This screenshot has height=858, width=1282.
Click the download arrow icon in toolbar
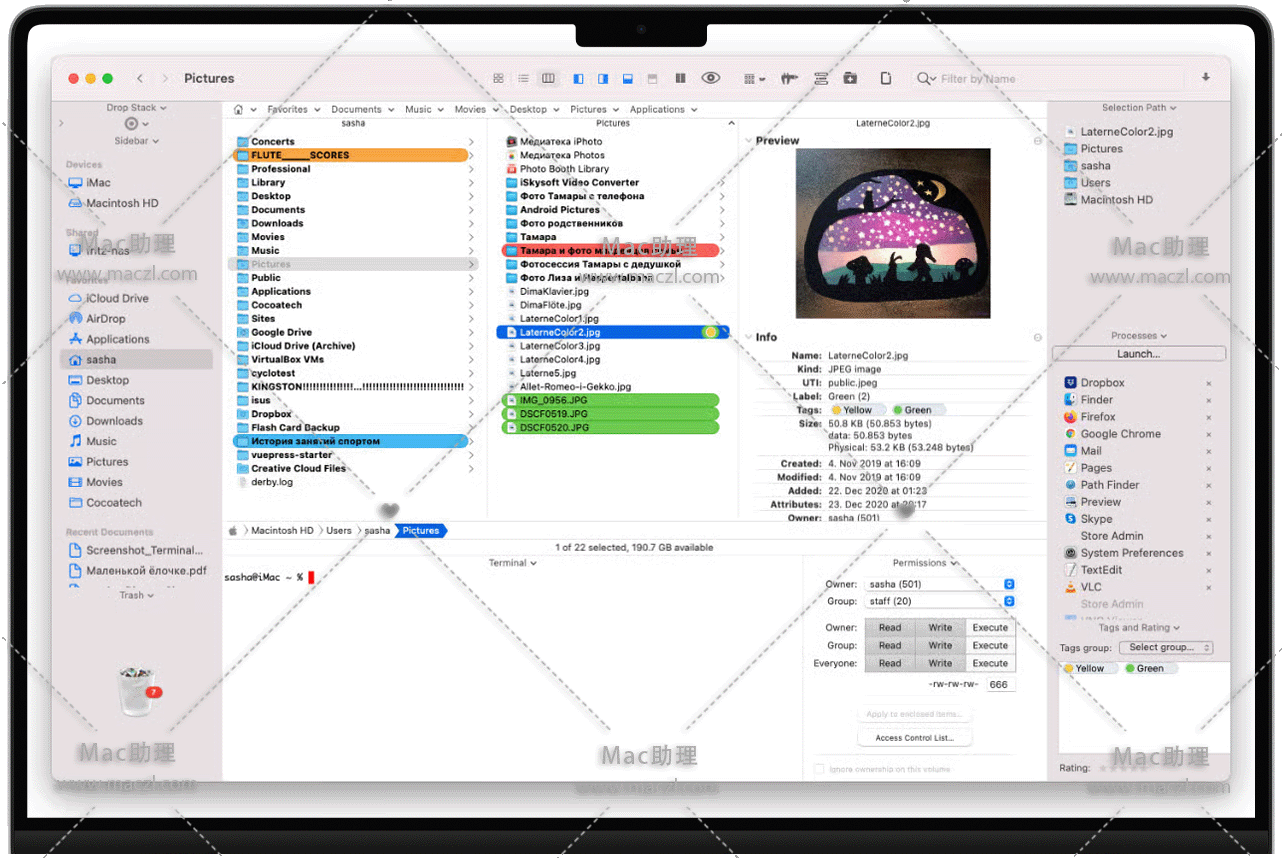coord(1206,78)
